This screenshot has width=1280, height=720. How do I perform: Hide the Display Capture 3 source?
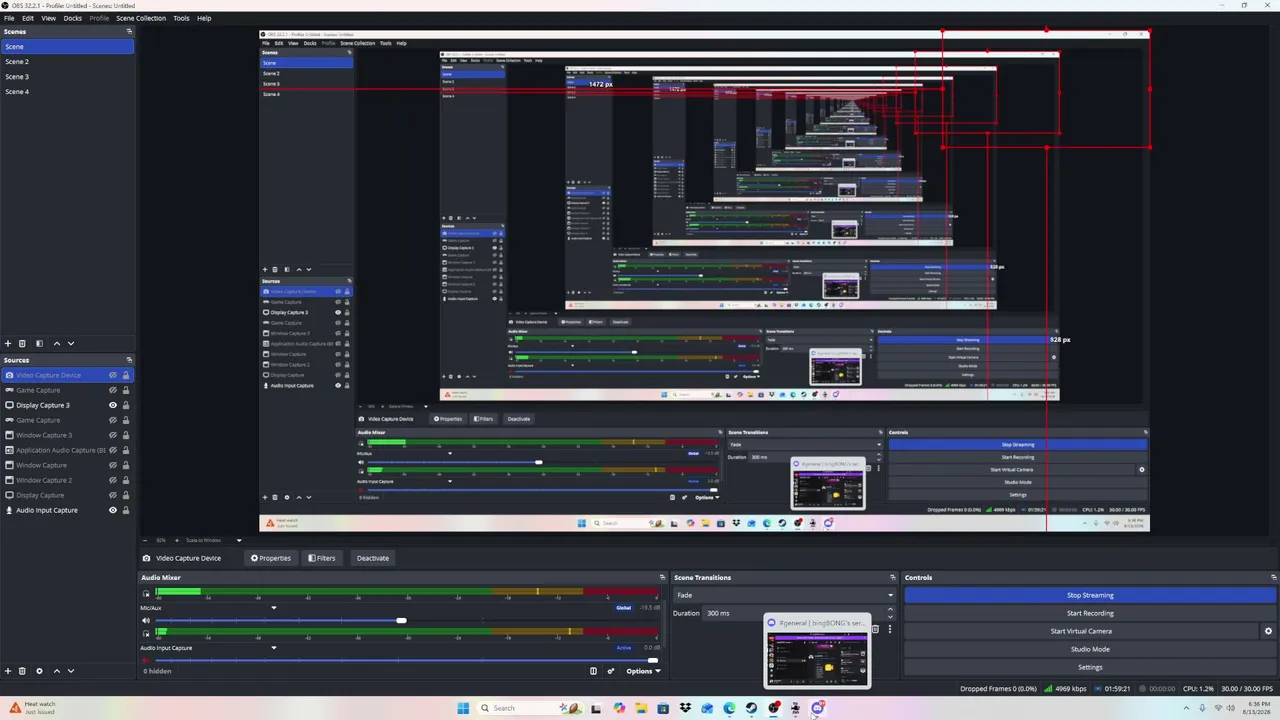point(113,405)
